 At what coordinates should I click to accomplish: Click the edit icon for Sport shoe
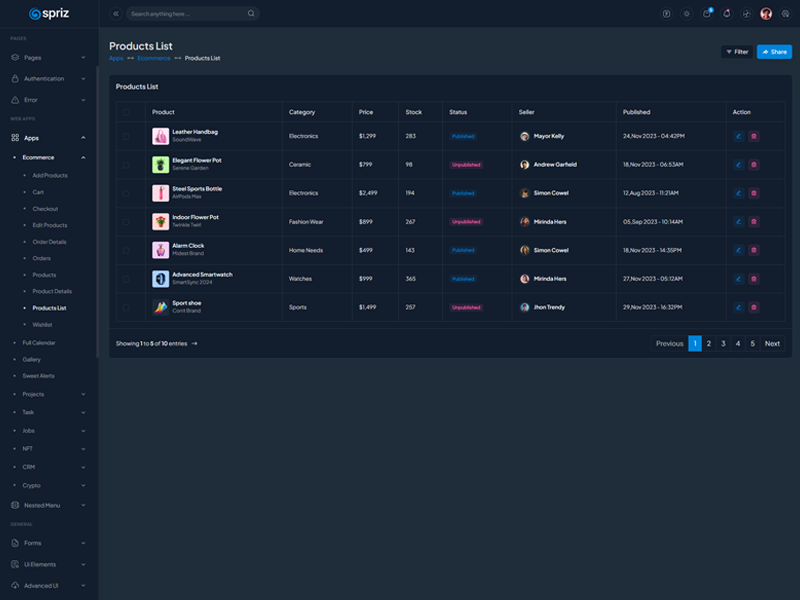click(738, 307)
